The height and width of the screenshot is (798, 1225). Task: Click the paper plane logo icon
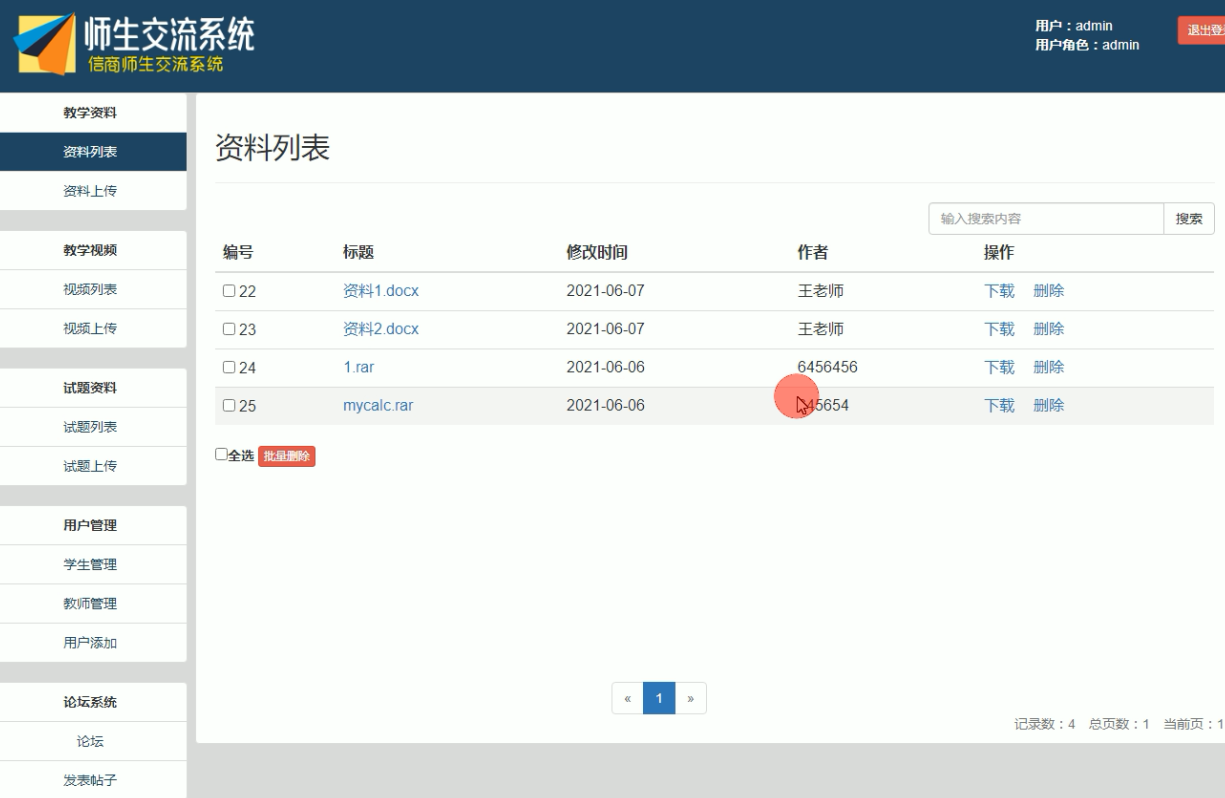(x=44, y=46)
